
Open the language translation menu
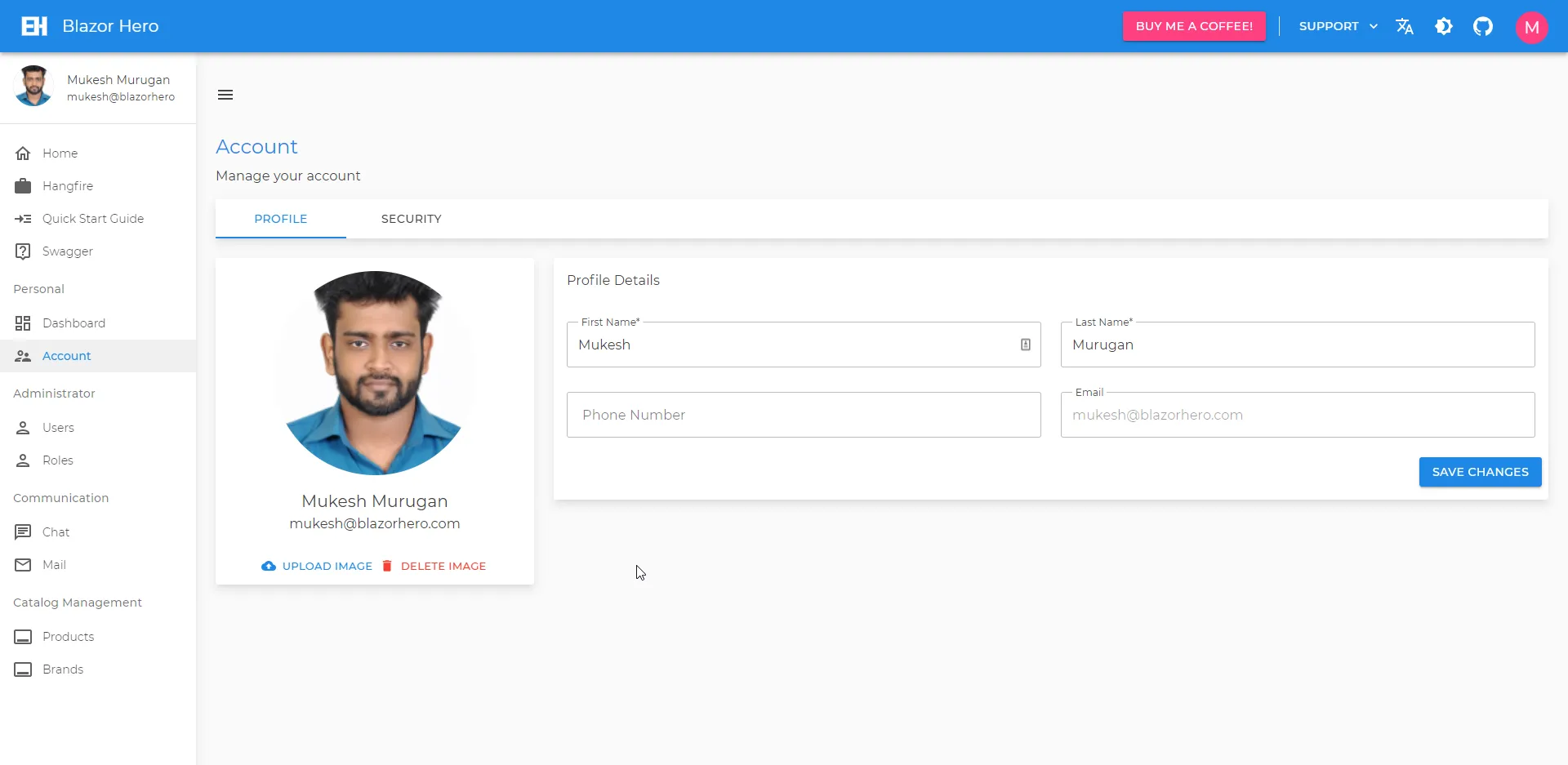pos(1405,26)
